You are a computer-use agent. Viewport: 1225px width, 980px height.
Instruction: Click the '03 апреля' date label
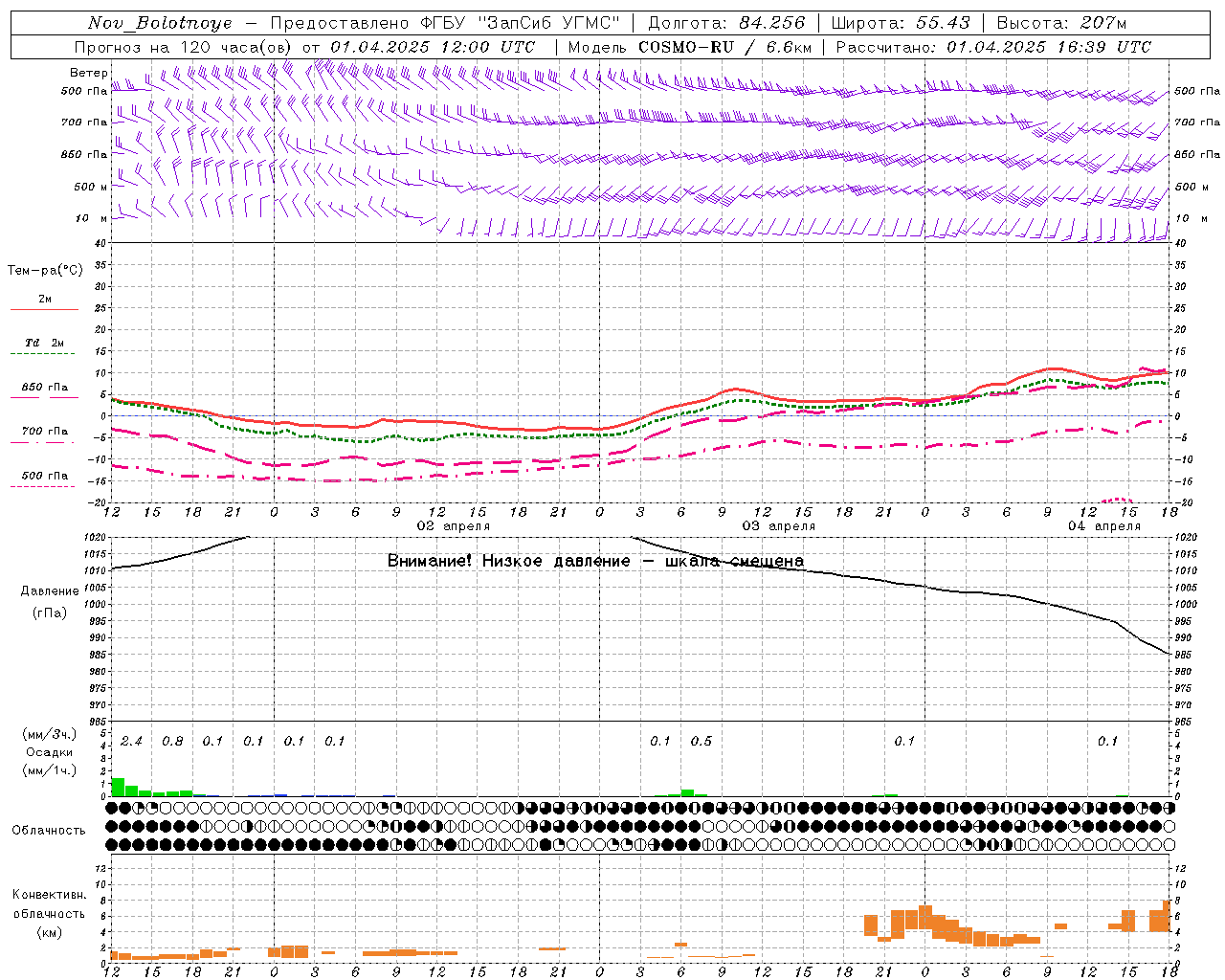pyautogui.click(x=779, y=526)
